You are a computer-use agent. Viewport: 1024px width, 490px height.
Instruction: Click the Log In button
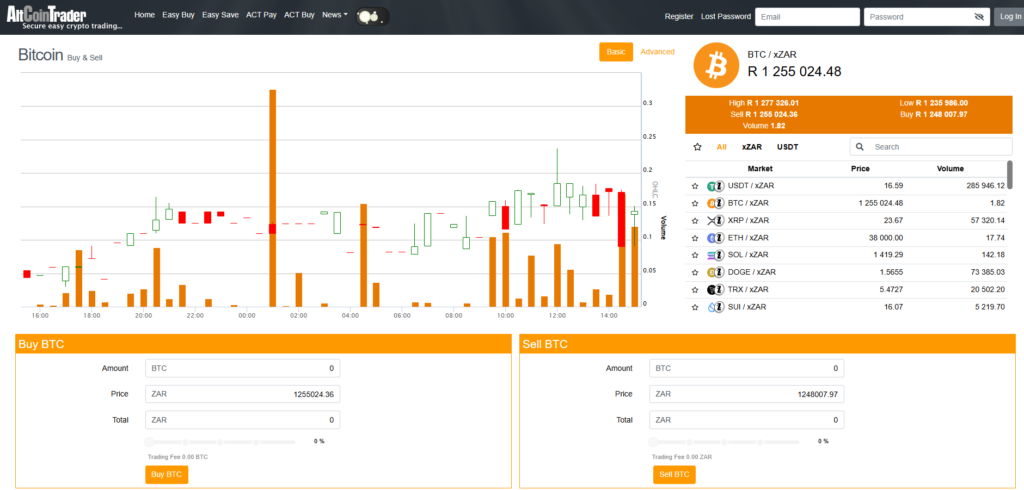tap(1008, 17)
